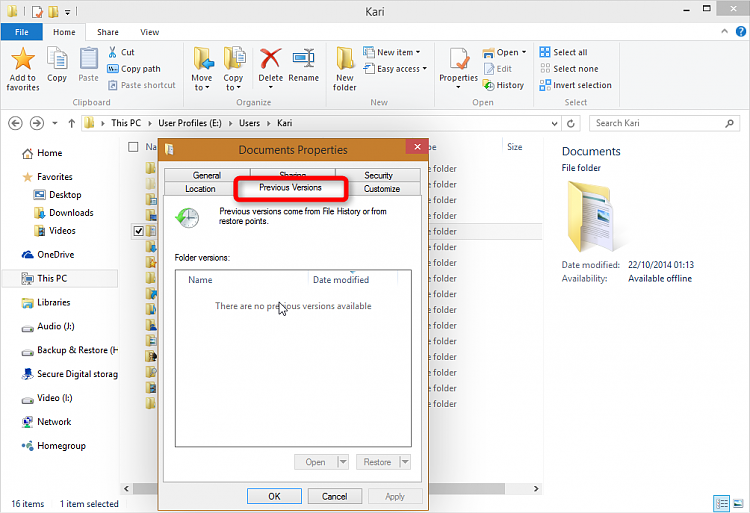Click the Apply button

tap(395, 496)
